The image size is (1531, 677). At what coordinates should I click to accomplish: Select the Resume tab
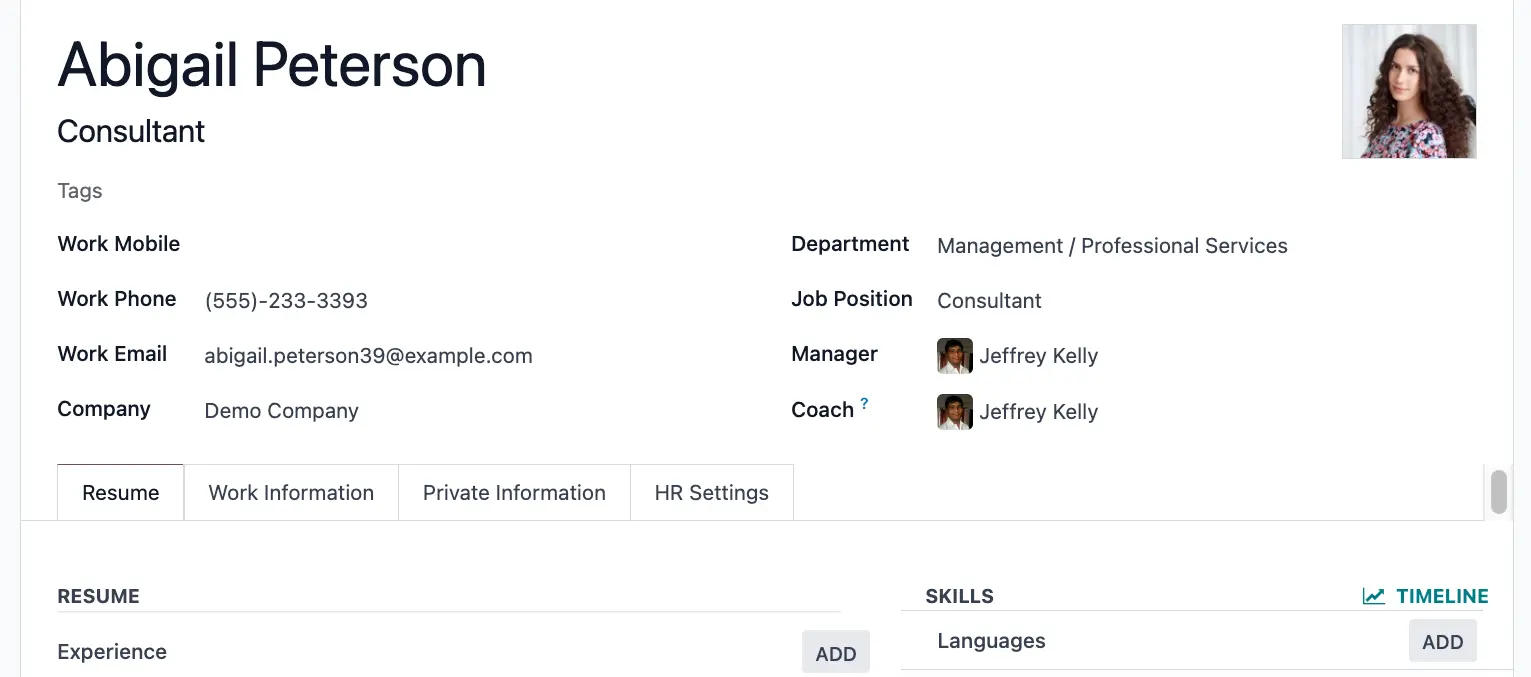tap(121, 493)
